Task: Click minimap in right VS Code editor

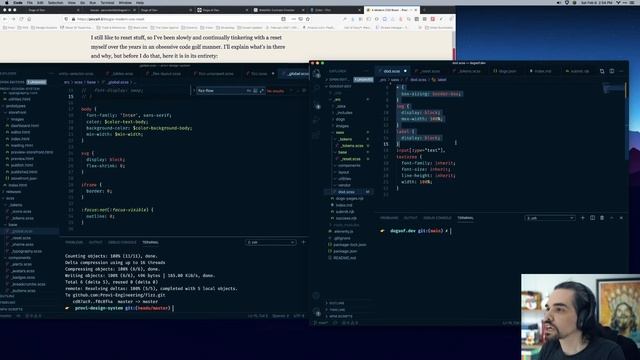Action: coord(614,88)
